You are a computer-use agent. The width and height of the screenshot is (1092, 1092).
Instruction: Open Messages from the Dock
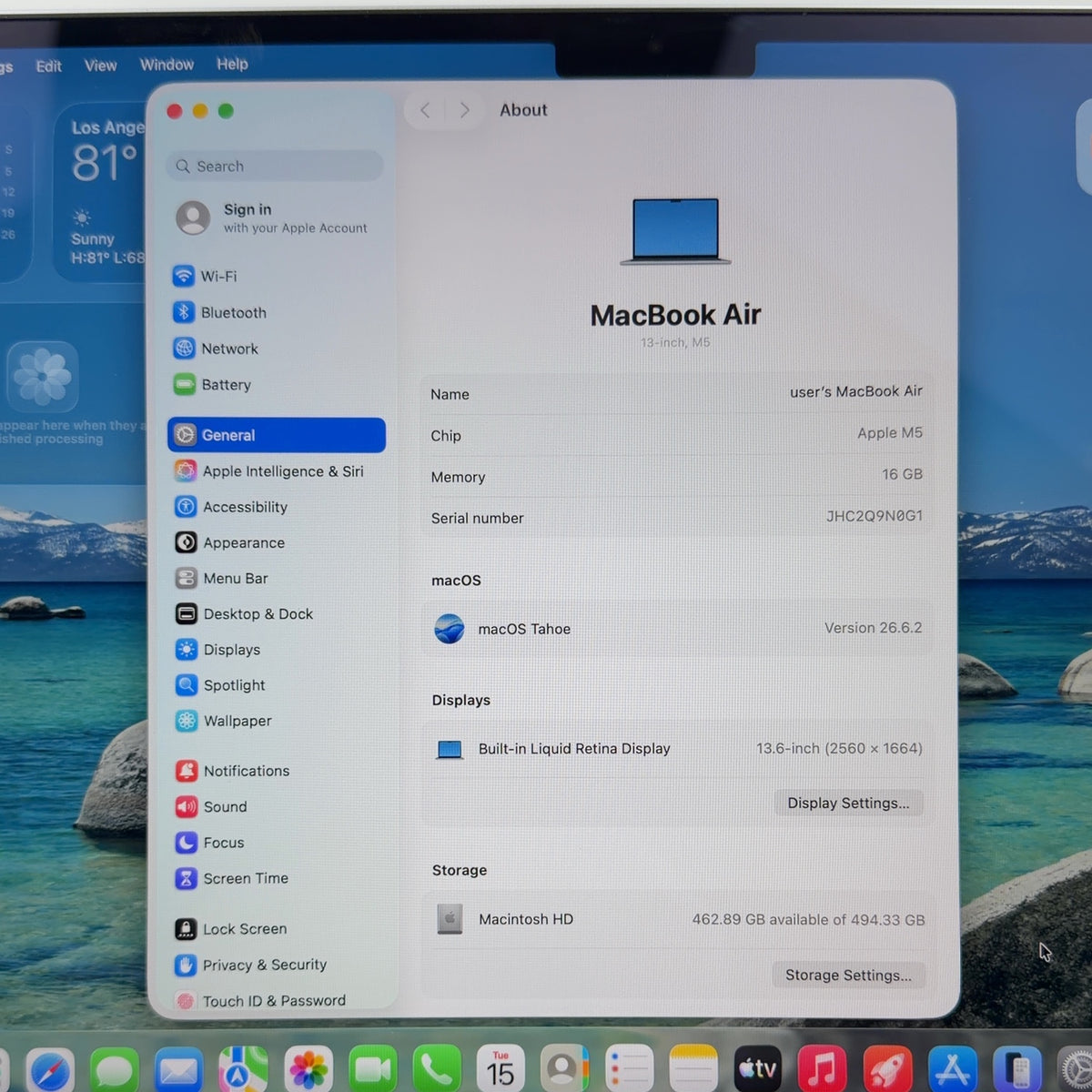(x=115, y=1070)
